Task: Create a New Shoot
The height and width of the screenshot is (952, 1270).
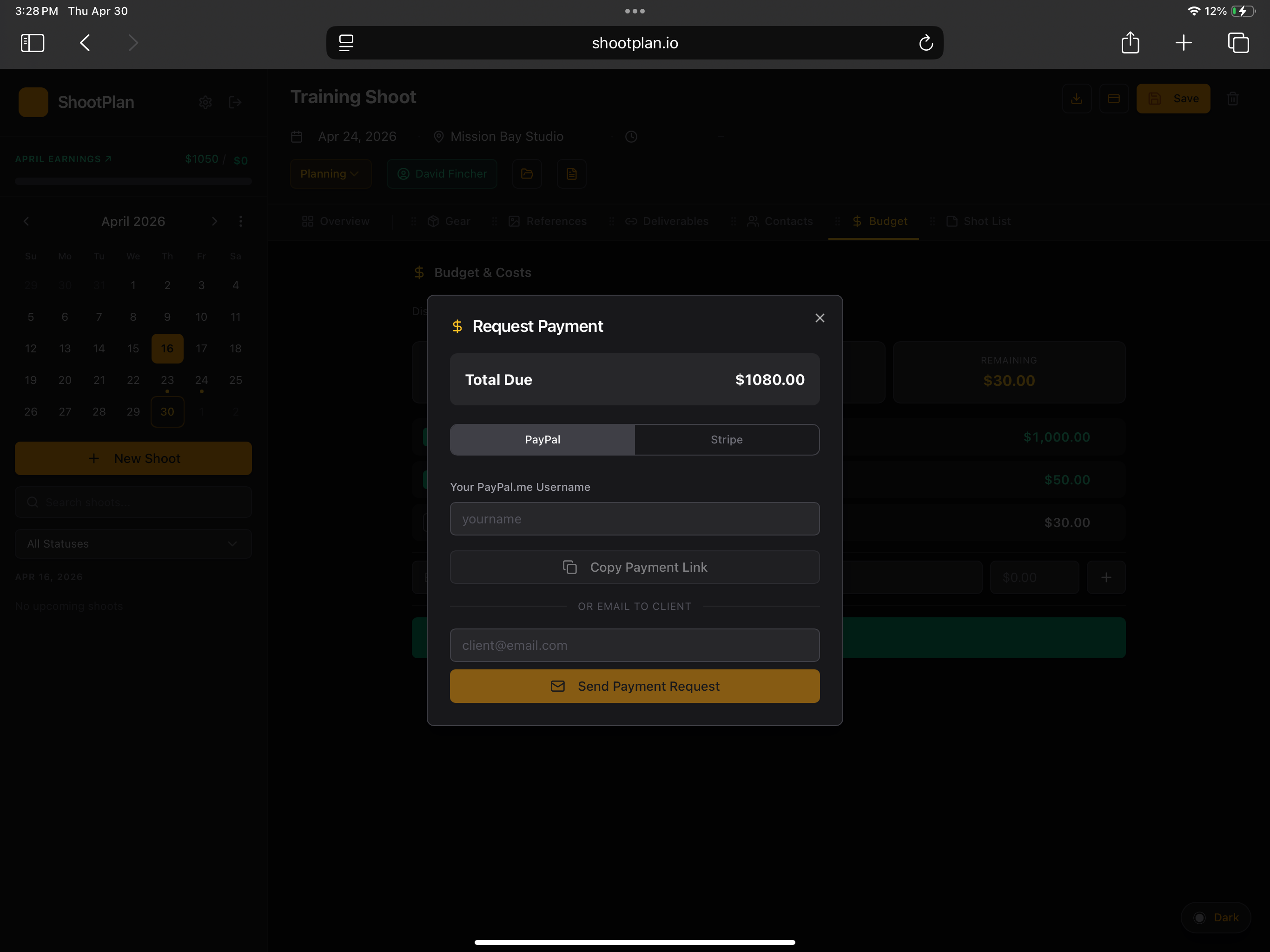Action: 133,458
